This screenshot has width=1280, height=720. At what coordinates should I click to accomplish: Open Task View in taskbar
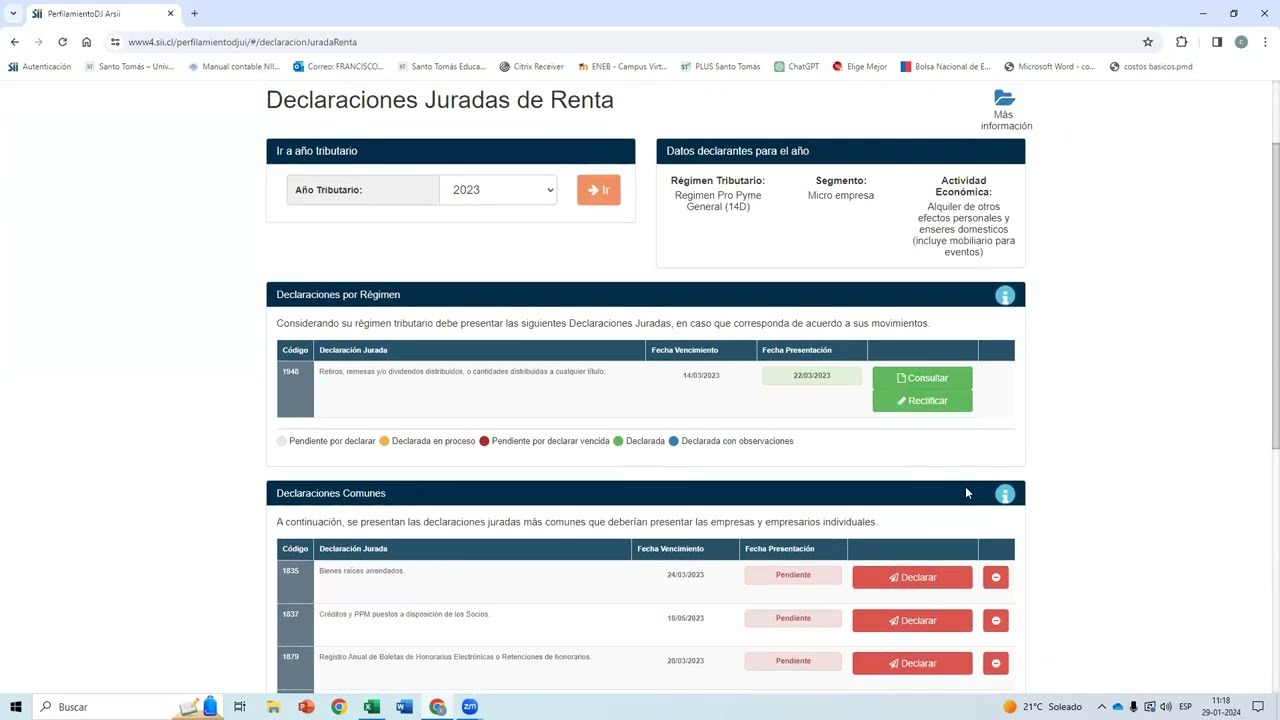(x=240, y=707)
